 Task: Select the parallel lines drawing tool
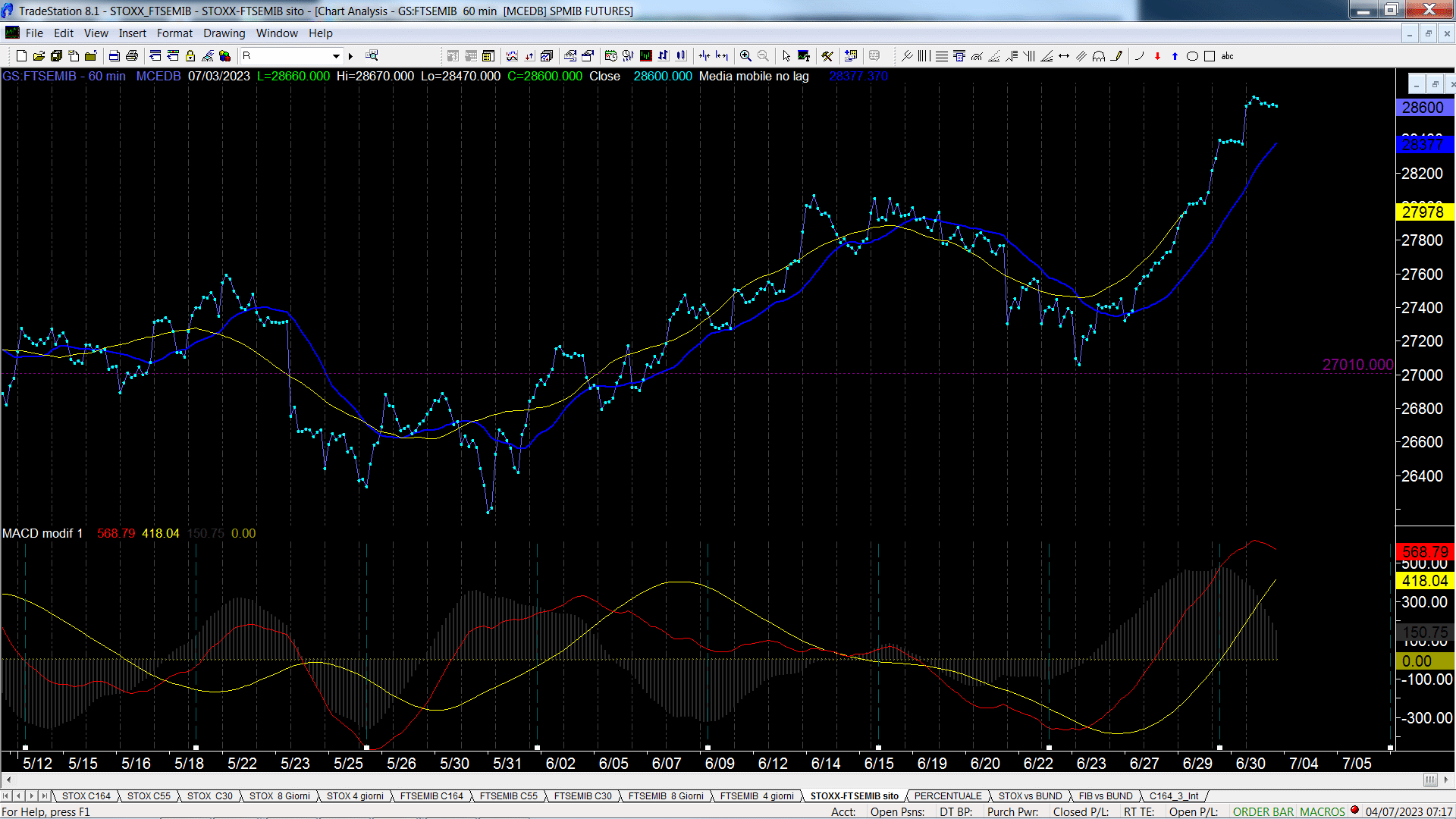point(1081,56)
